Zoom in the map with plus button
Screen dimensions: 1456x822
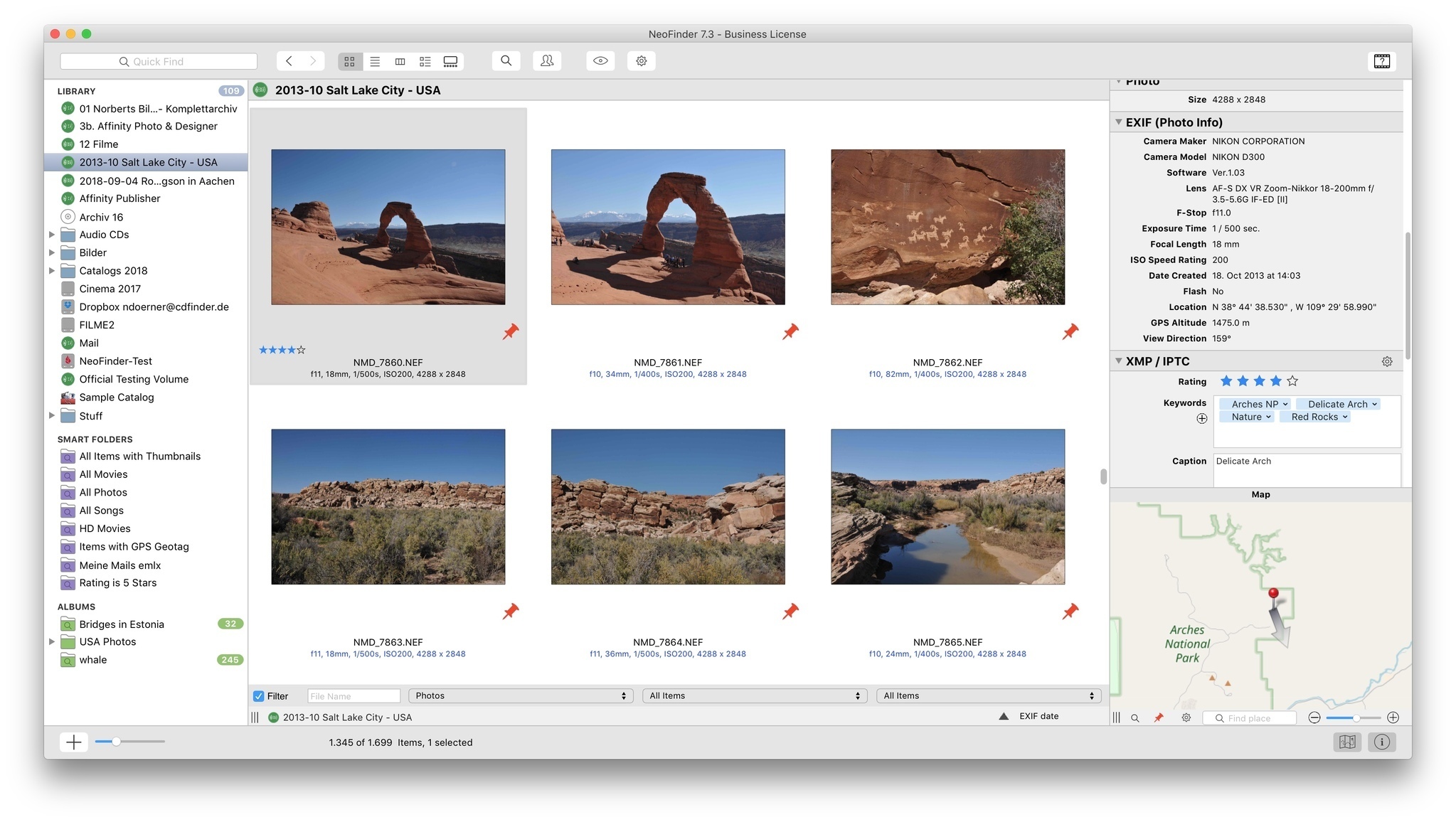tap(1393, 718)
